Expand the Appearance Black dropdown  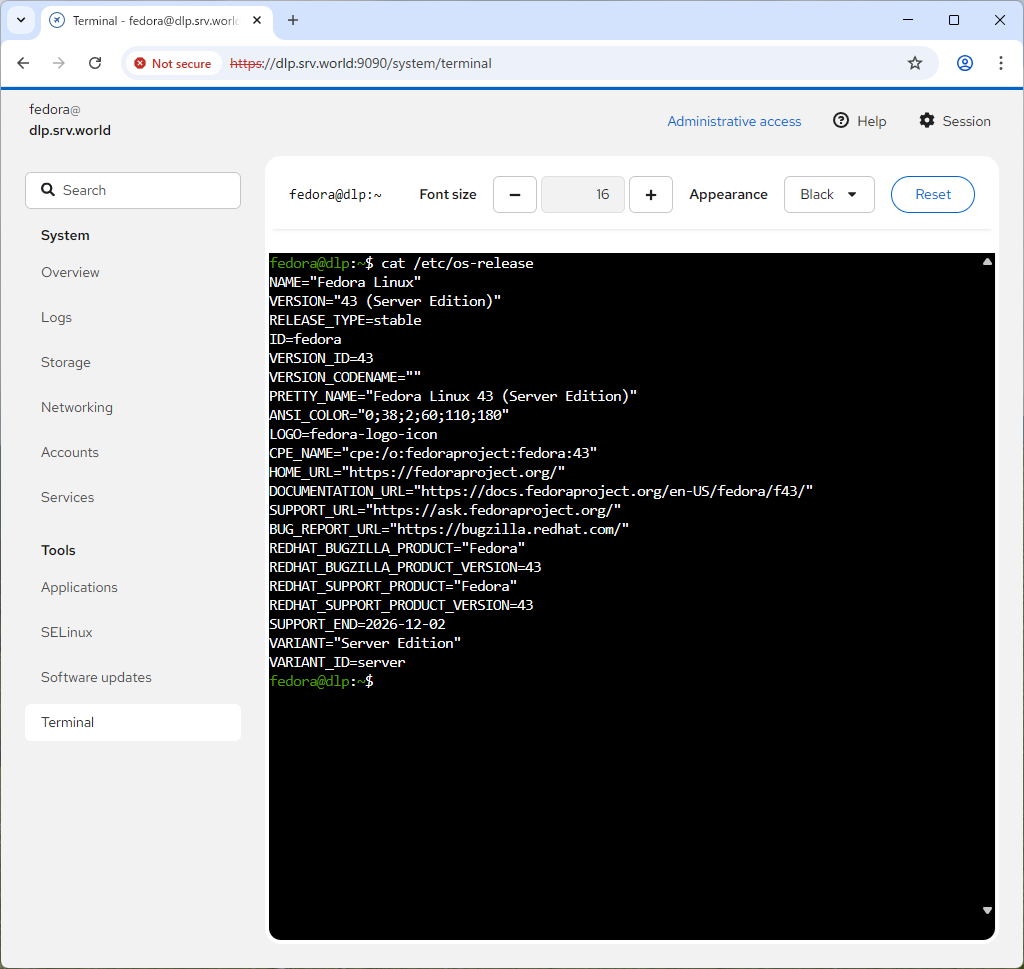pos(829,195)
